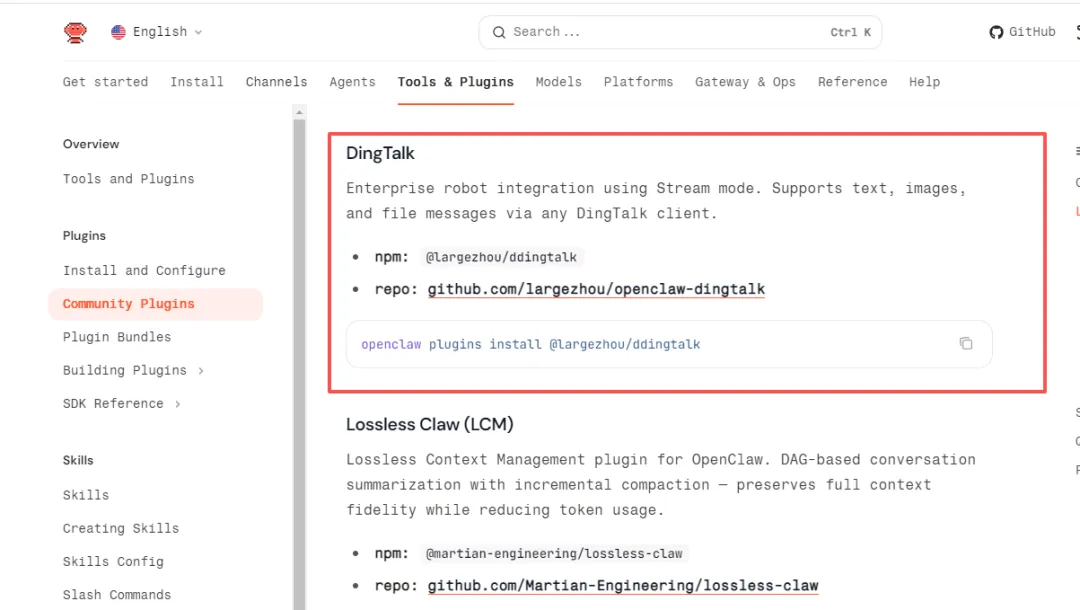
Task: Click the OpenClaw lobster logo
Action: pyautogui.click(x=75, y=32)
